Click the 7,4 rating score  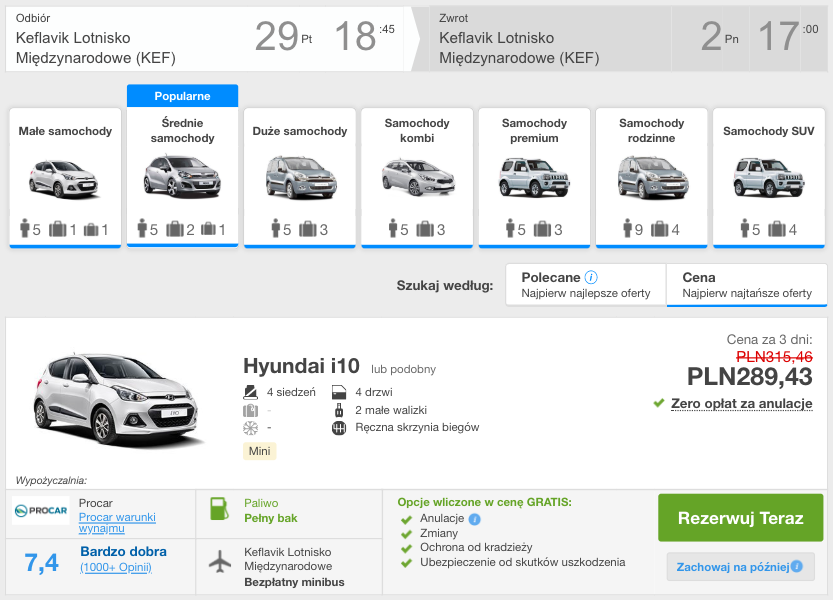tap(41, 562)
